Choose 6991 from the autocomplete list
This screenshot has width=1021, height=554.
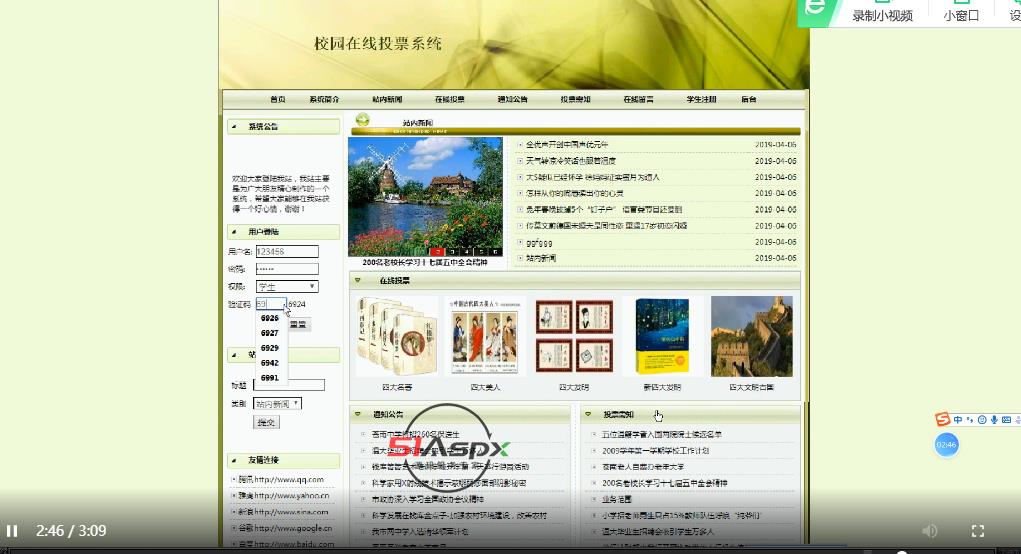pos(270,378)
